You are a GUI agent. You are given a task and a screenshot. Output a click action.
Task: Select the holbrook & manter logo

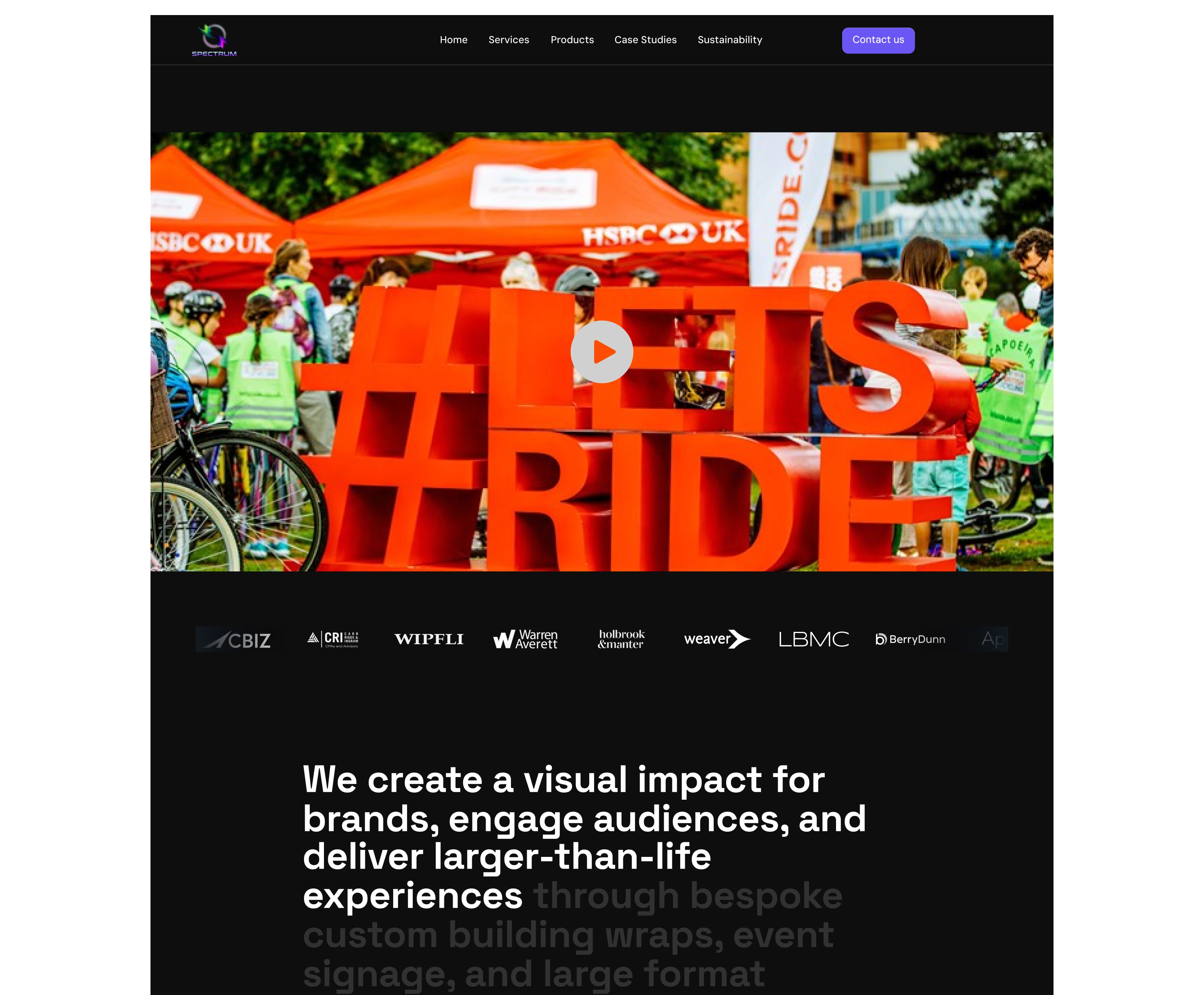[621, 639]
